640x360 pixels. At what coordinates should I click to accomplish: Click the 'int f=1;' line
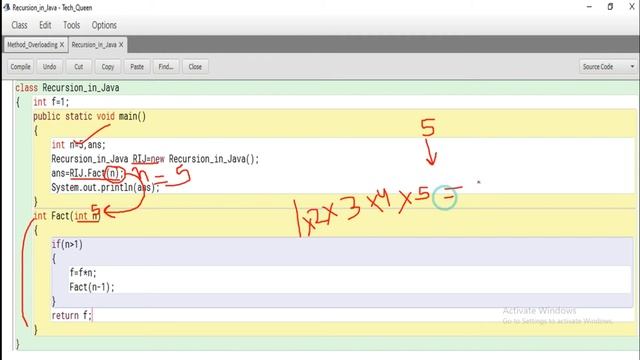(51, 102)
